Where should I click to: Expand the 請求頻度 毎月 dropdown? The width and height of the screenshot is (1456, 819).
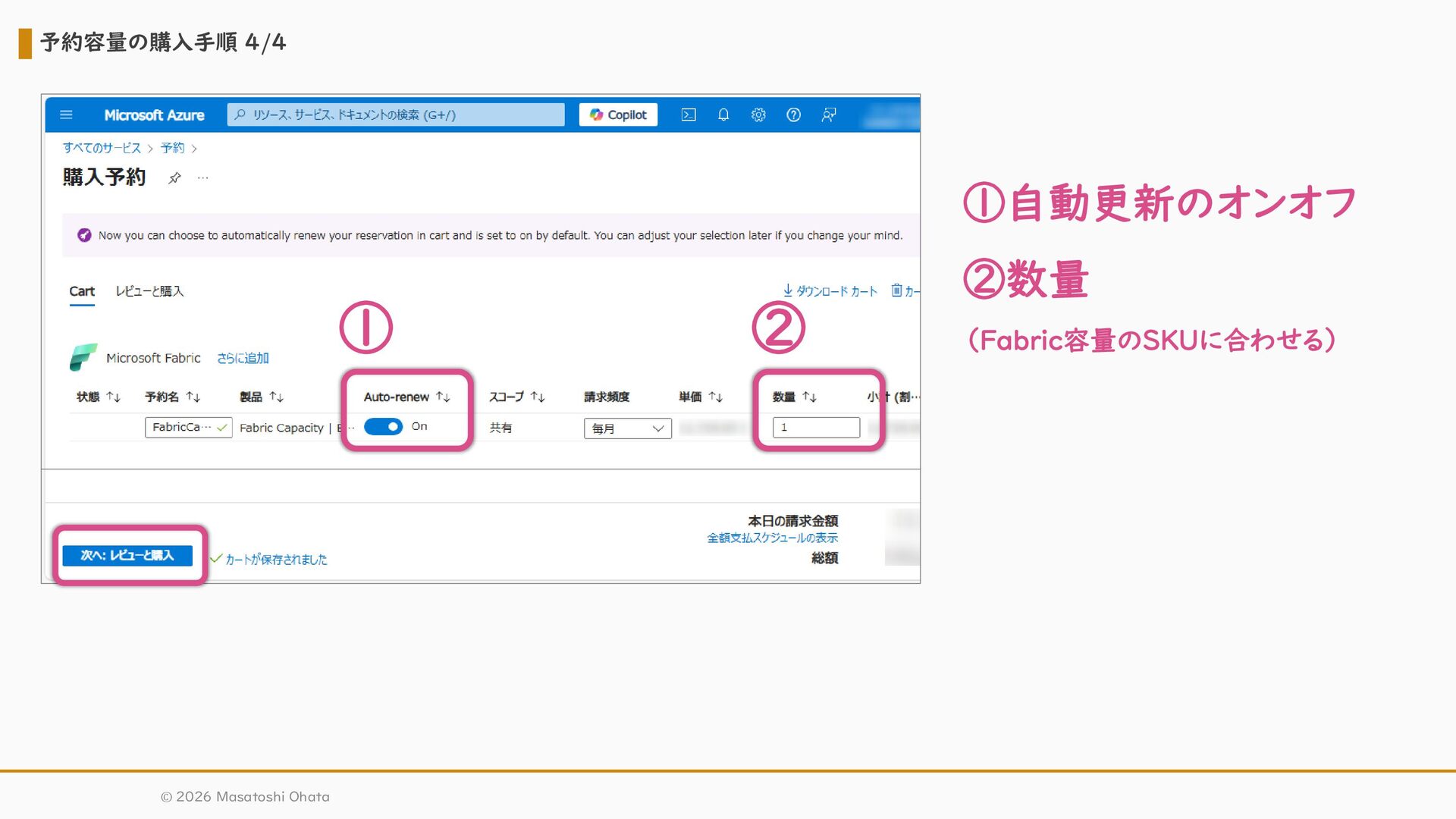[627, 428]
